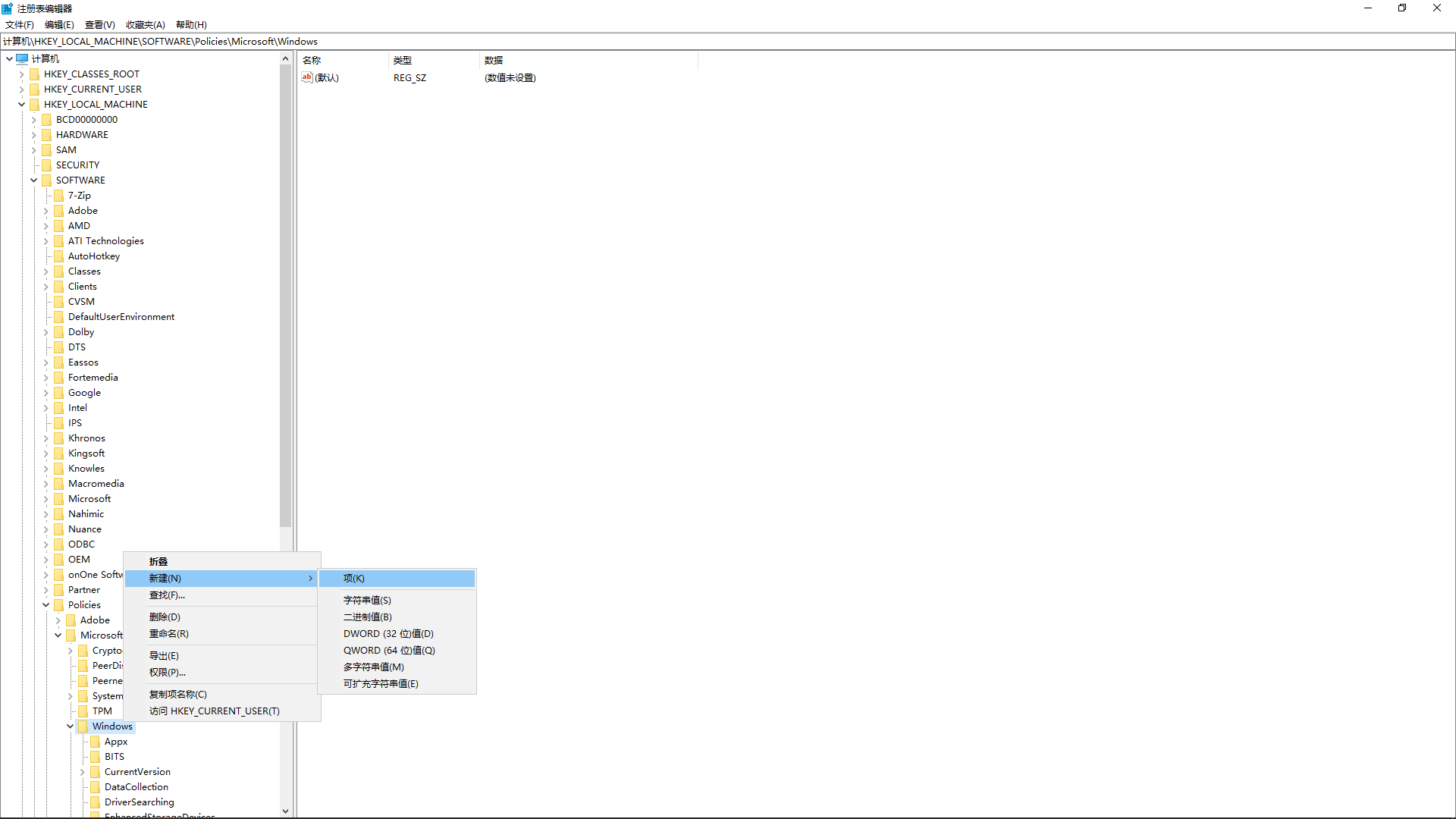Click the TPM folder icon
The height and width of the screenshot is (819, 1456).
(83, 711)
